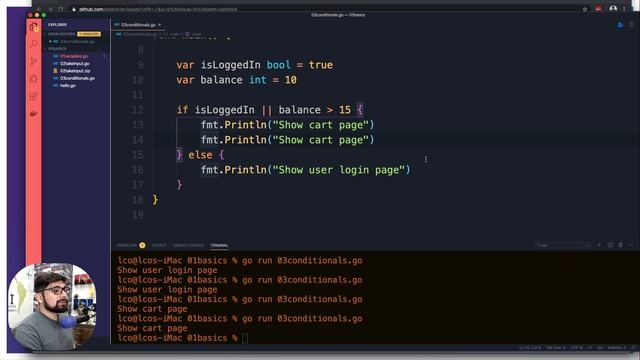The width and height of the screenshot is (640, 360).
Task: Open 02takeinput.zip in the explorer
Action: [x=75, y=71]
